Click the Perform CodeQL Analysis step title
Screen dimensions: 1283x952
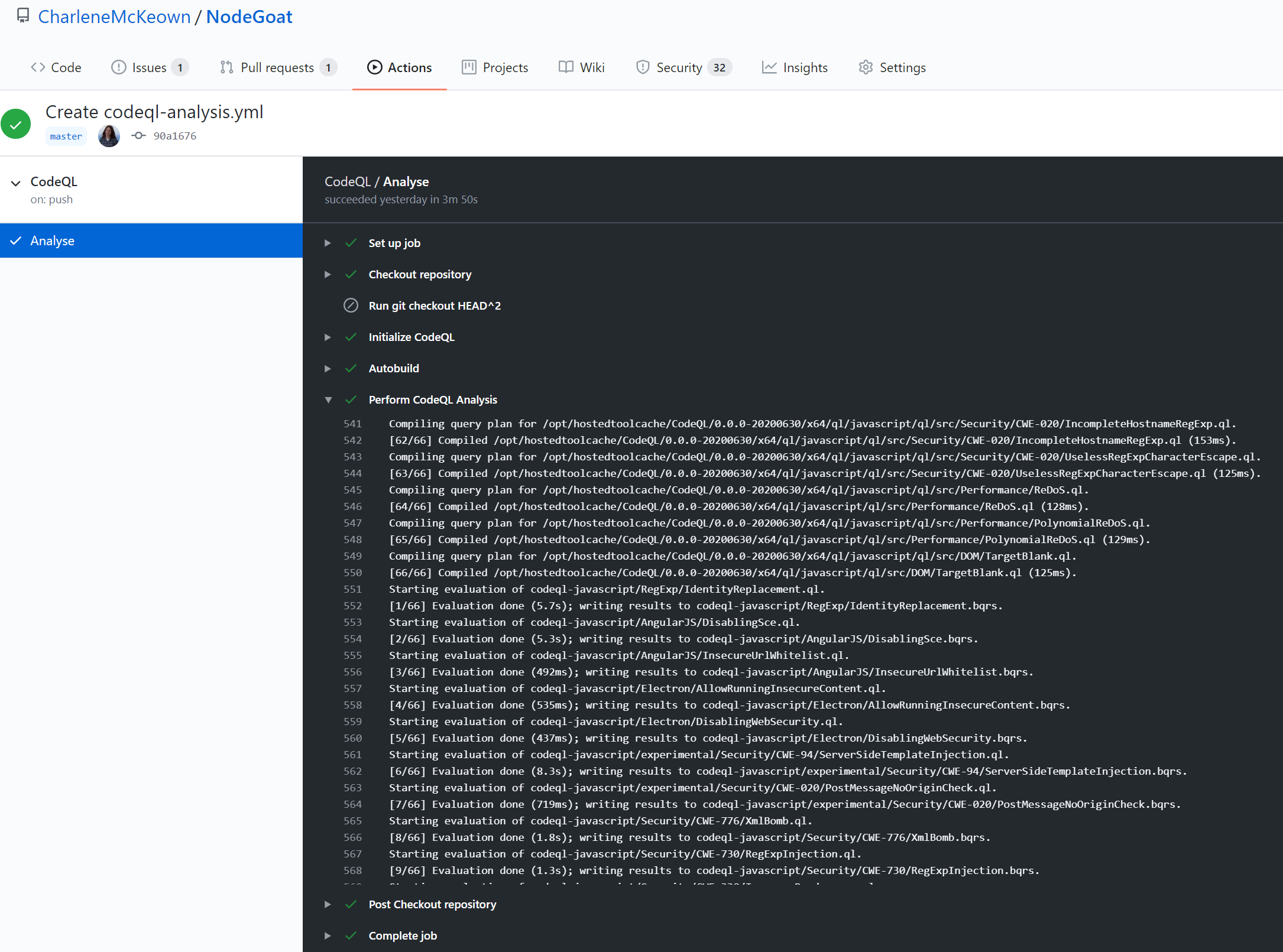tap(433, 399)
